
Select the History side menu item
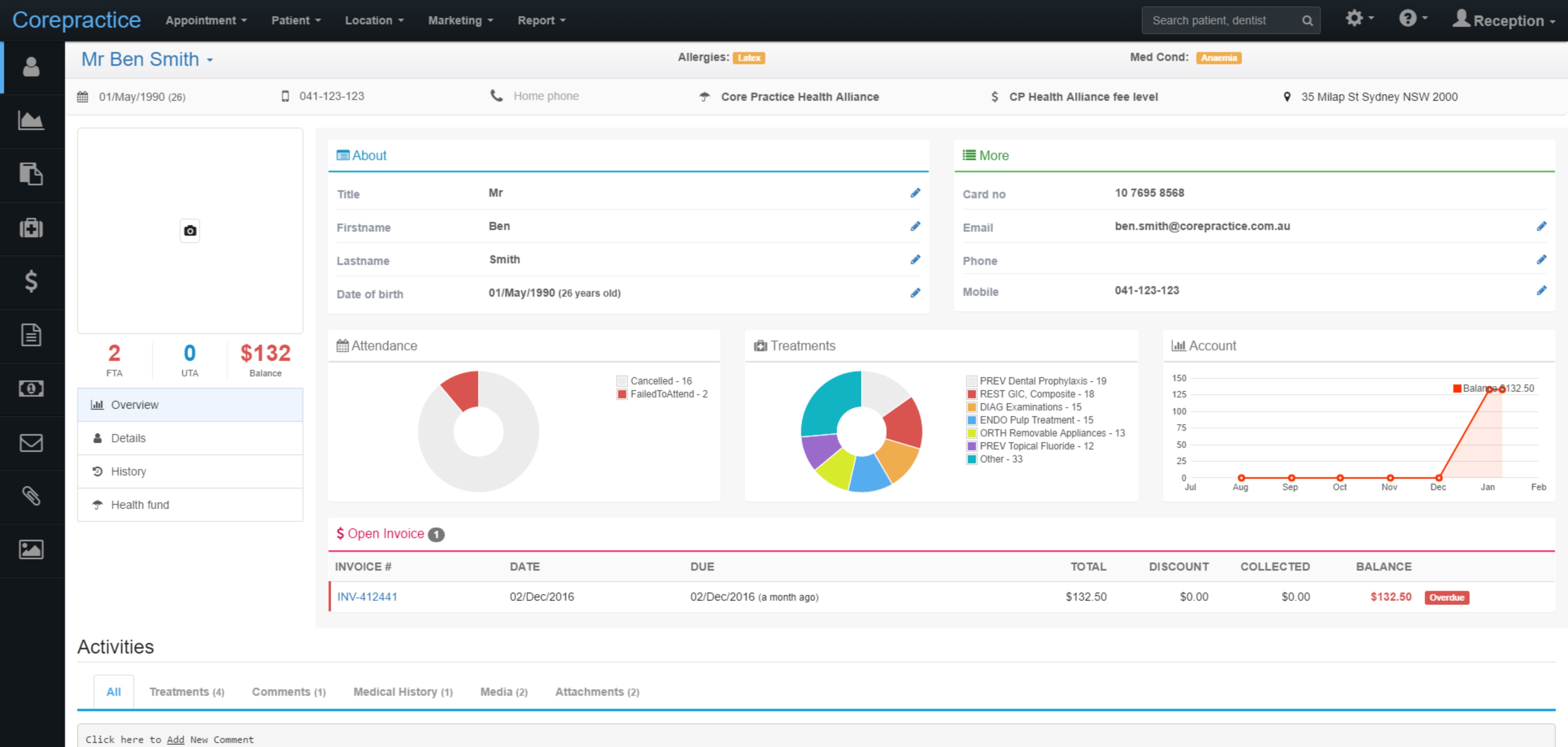pos(128,471)
